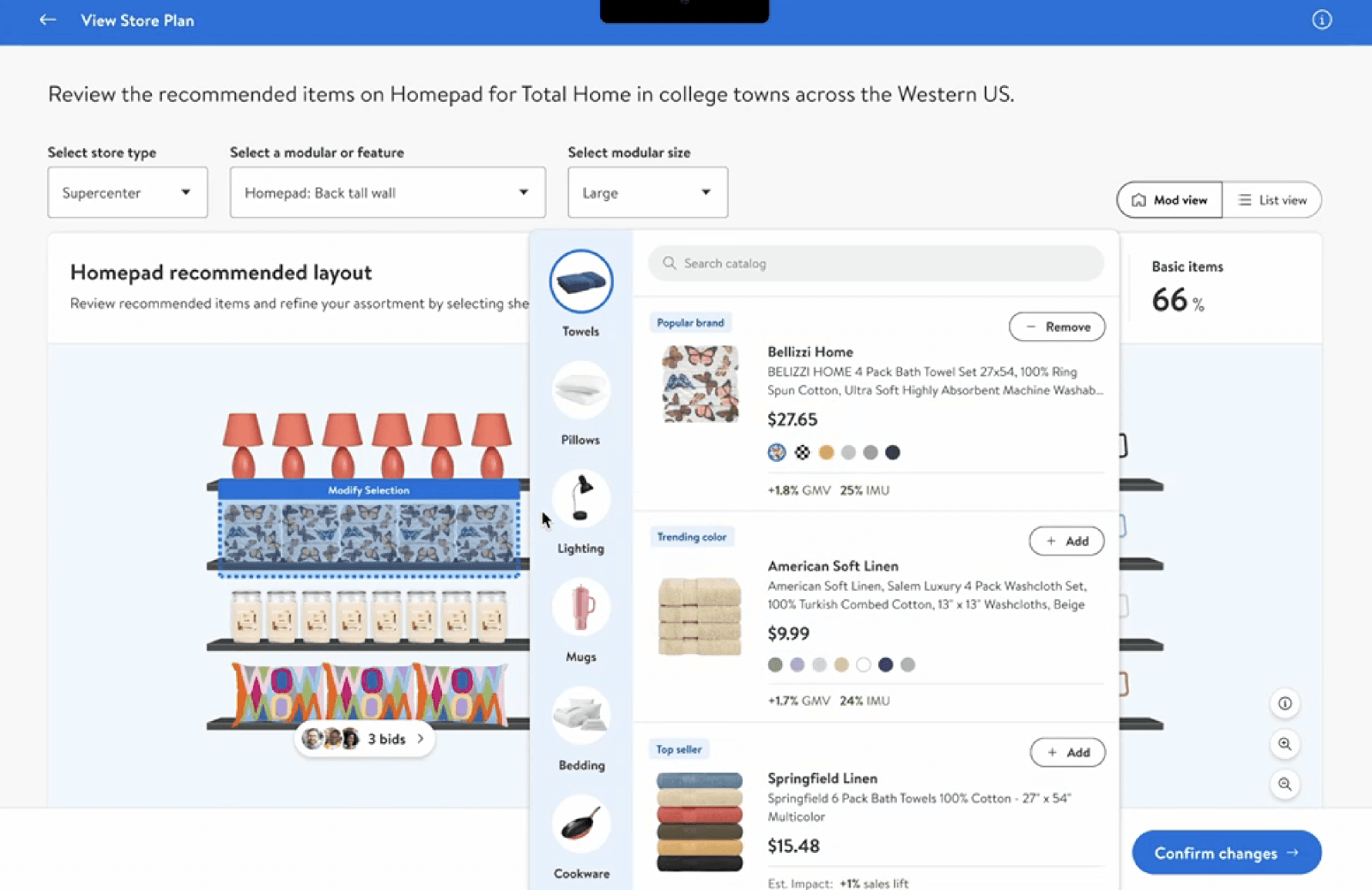Pick the navy swatch for American Soft Linen

click(885, 665)
